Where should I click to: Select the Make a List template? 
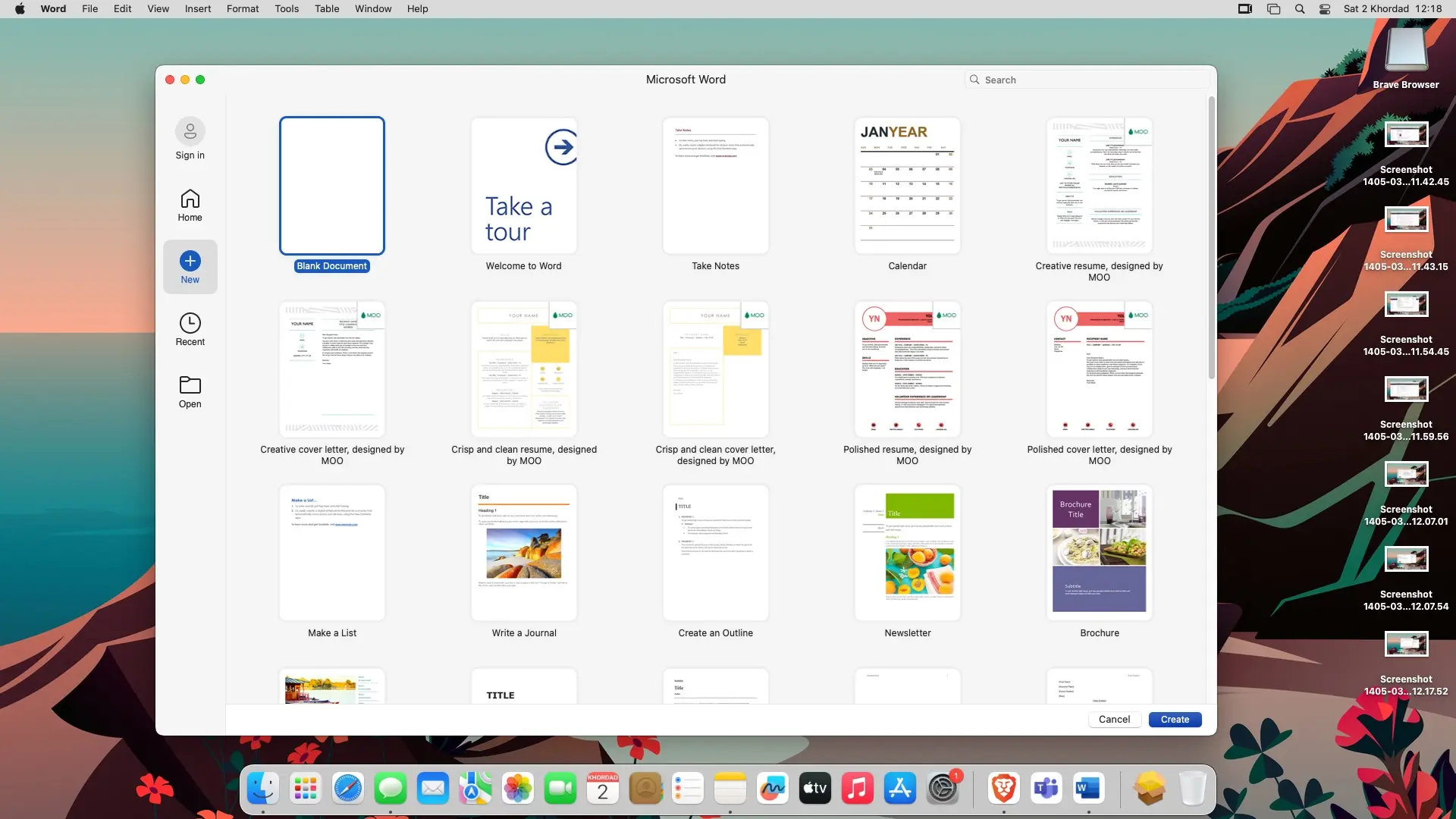click(332, 553)
